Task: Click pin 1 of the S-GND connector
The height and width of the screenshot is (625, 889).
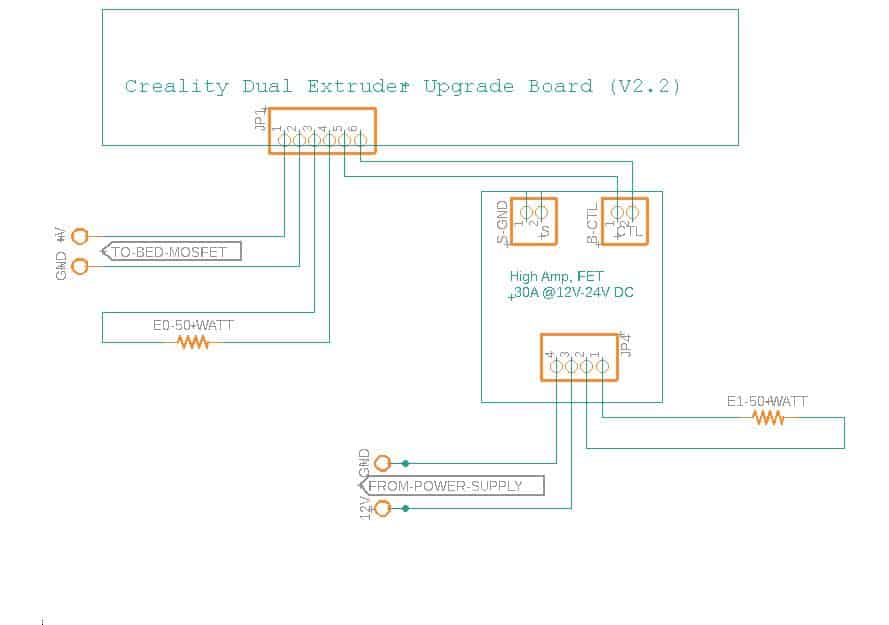Action: pyautogui.click(x=527, y=213)
